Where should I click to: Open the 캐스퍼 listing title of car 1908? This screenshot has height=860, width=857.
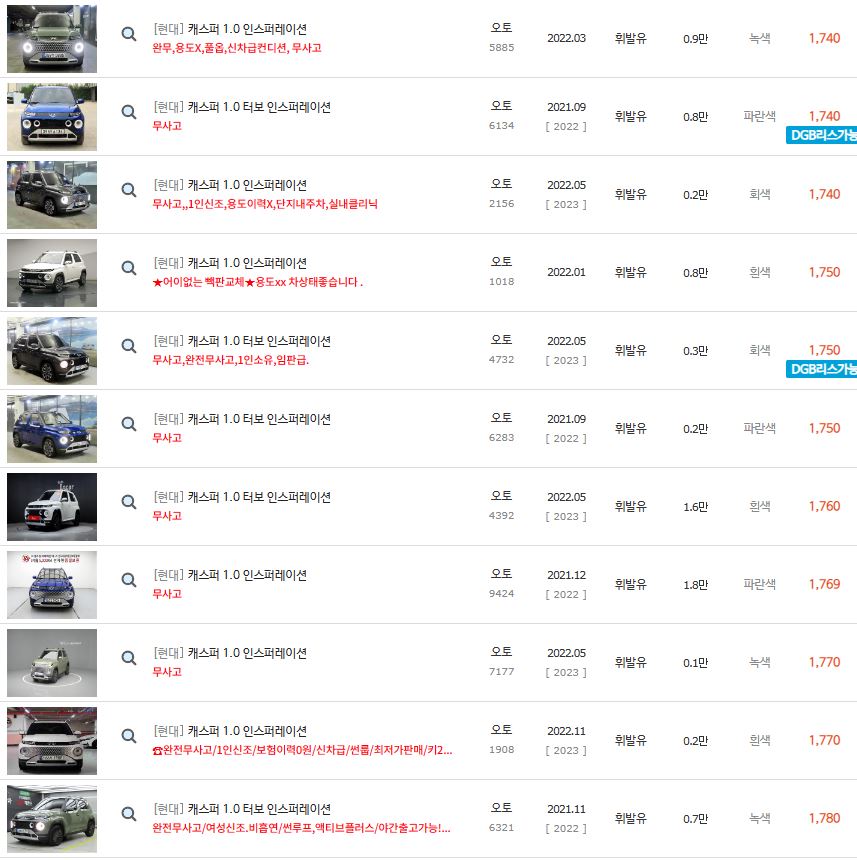click(230, 731)
